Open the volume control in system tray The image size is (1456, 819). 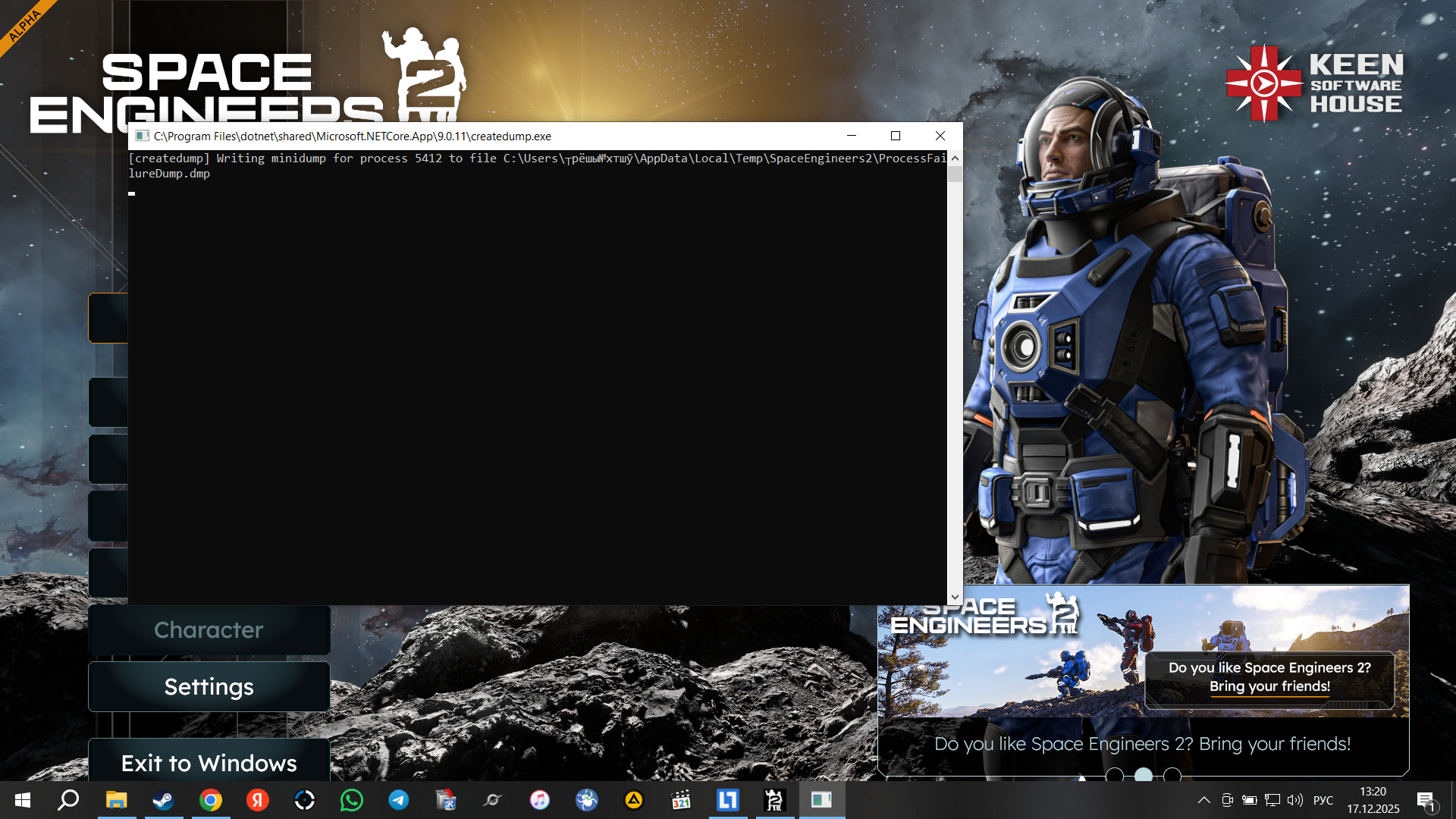click(1295, 800)
